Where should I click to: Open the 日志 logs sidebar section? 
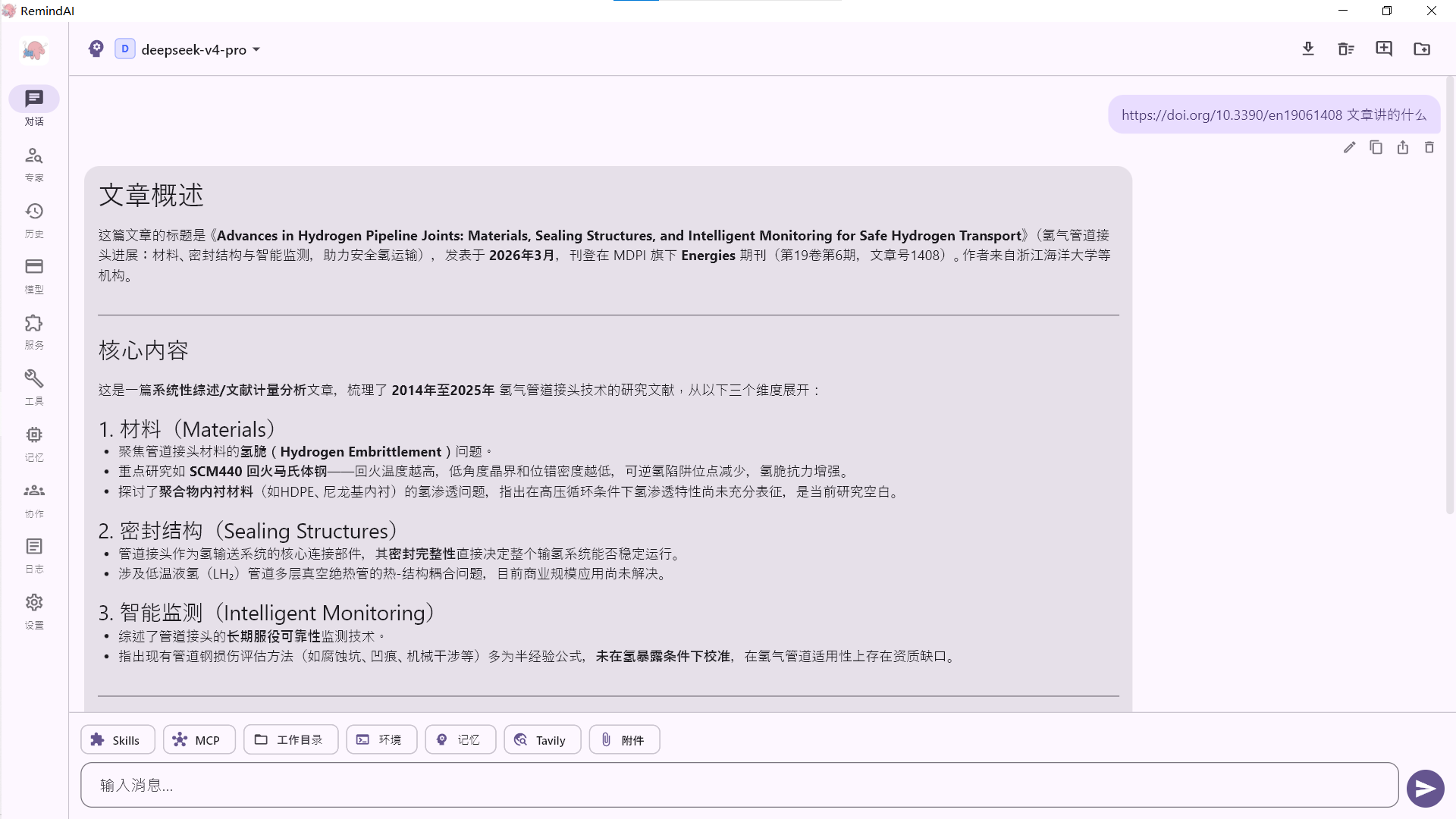point(34,555)
